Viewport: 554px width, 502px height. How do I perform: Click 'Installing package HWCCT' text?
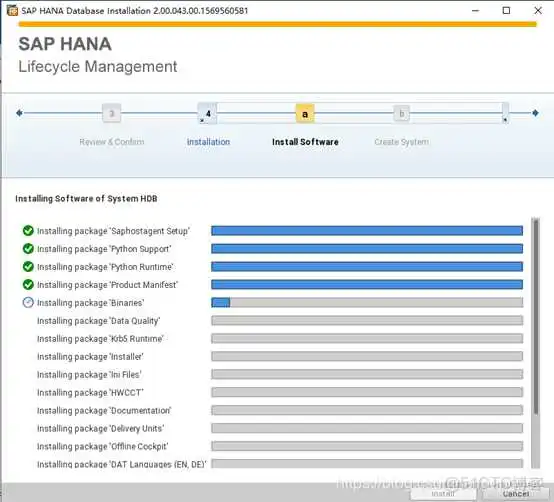click(90, 392)
